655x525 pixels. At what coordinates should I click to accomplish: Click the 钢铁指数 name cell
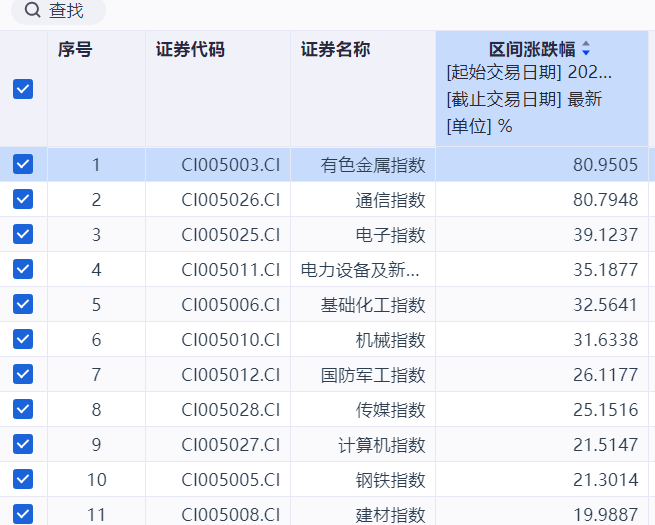(x=363, y=479)
